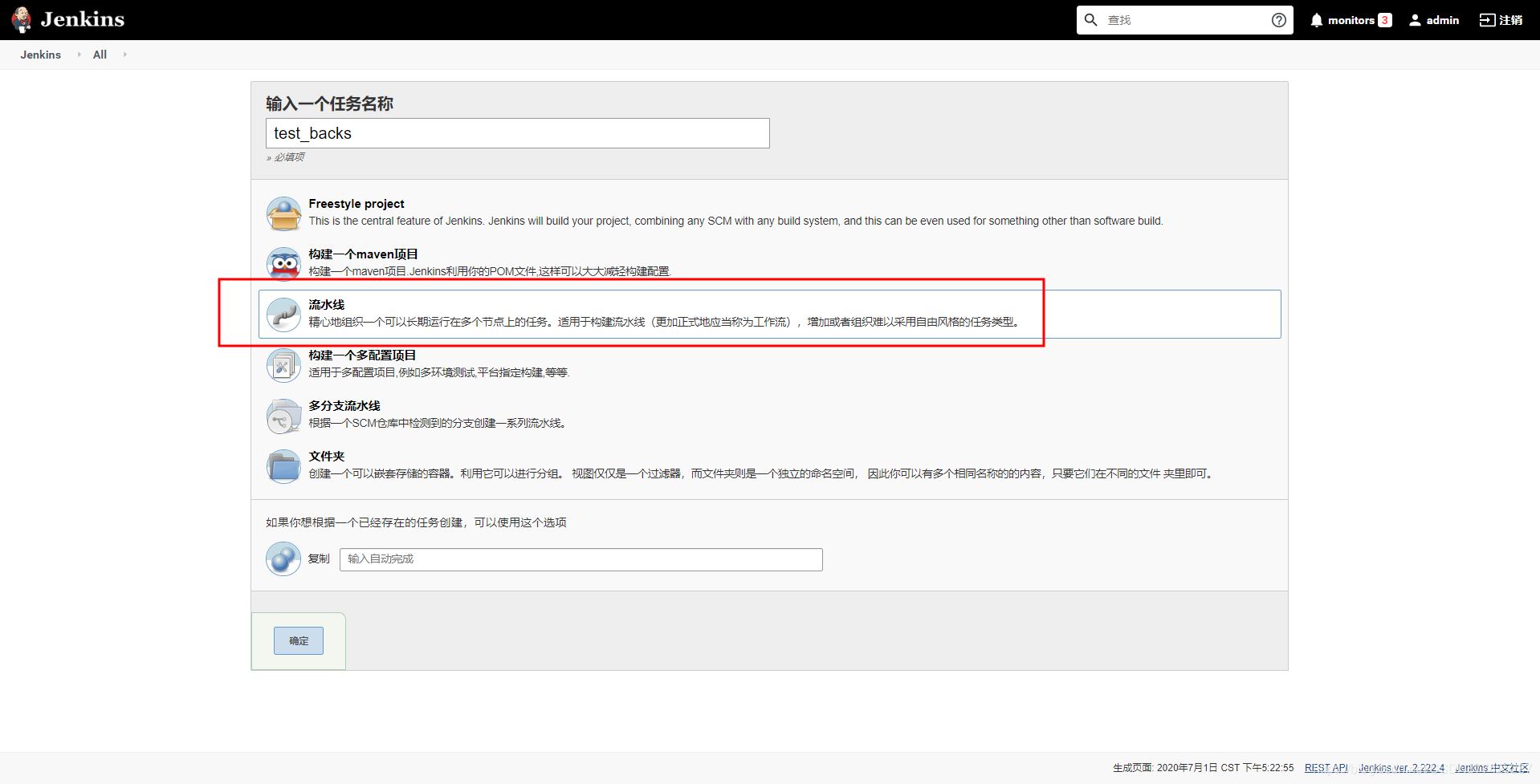The width and height of the screenshot is (1540, 784).
Task: Open the monitors notification bell
Action: [1316, 20]
